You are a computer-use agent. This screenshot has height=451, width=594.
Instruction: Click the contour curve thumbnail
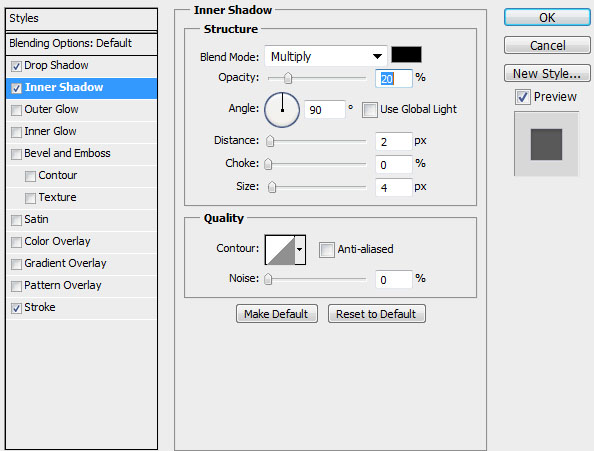pos(280,250)
